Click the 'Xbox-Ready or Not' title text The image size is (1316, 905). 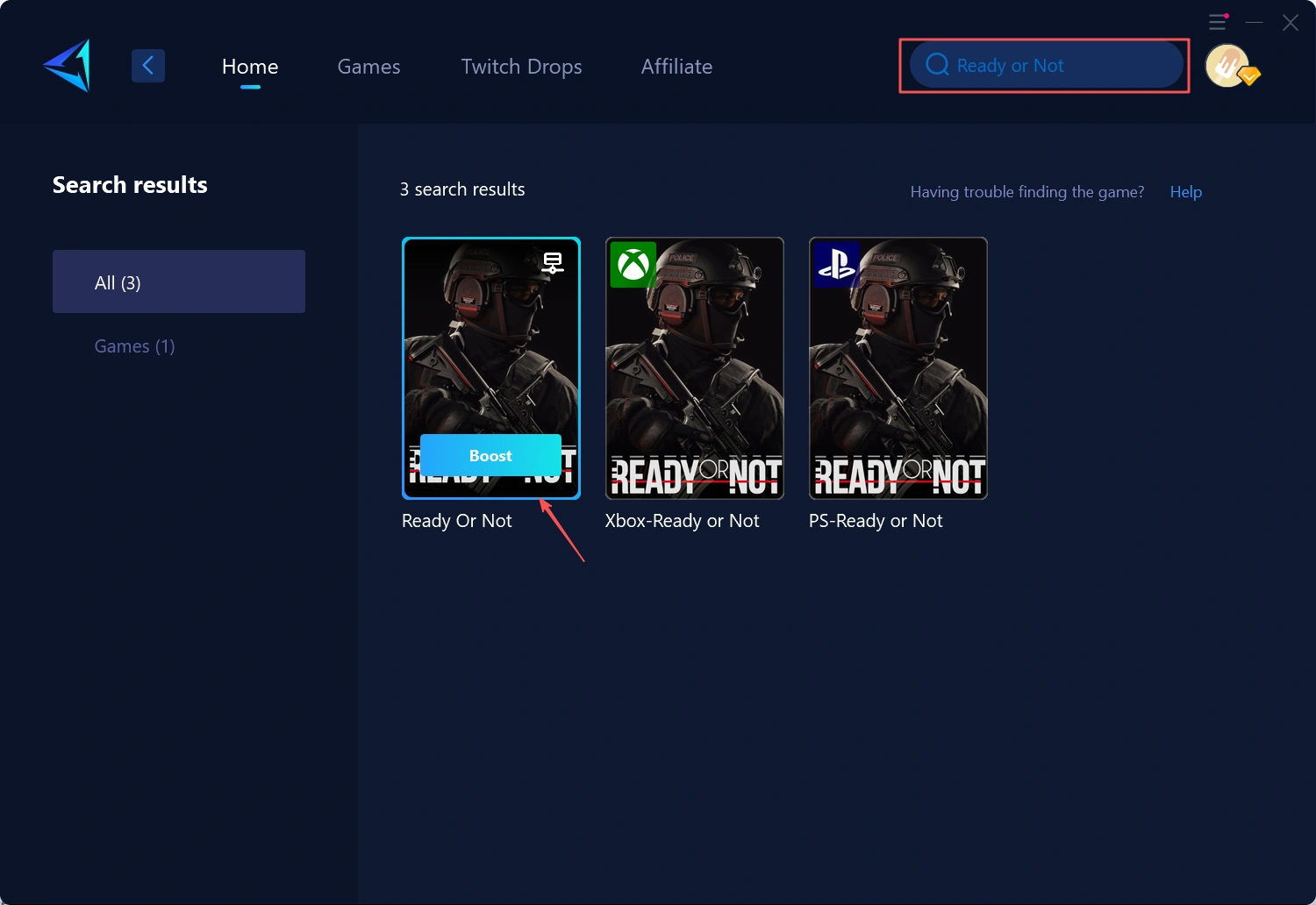[x=683, y=521]
